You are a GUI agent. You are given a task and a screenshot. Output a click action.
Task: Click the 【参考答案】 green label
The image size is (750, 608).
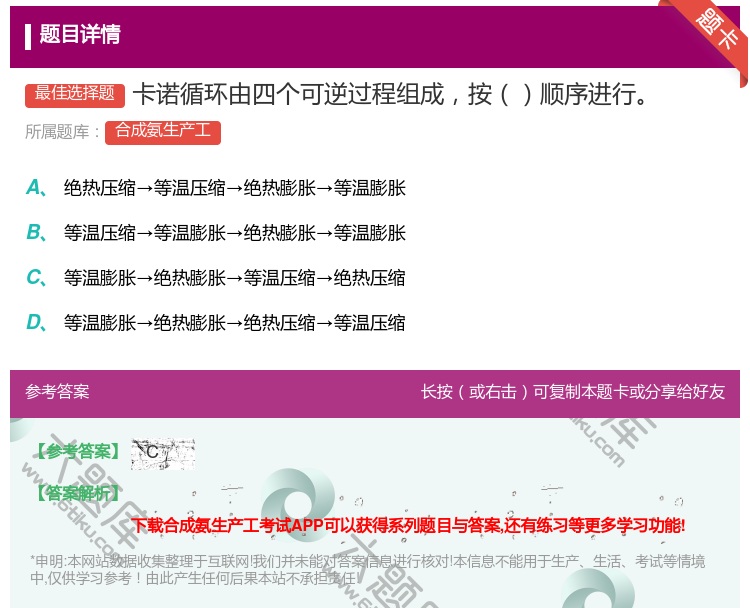(78, 451)
